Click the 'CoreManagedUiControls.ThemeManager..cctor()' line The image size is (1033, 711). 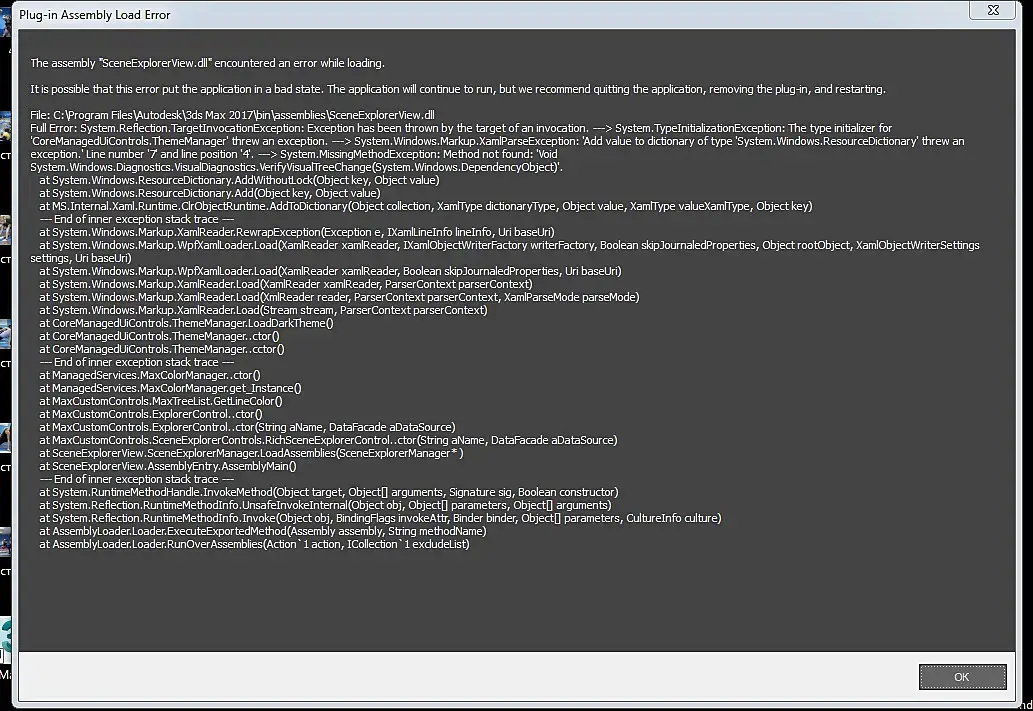pos(161,349)
